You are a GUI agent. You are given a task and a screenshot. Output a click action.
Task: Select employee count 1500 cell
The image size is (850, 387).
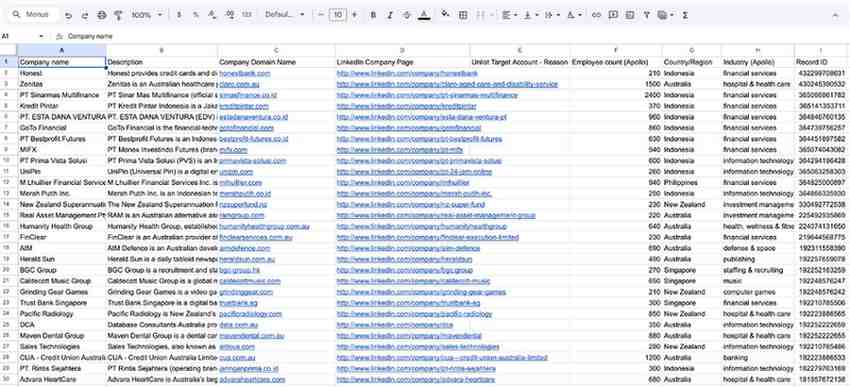click(616, 85)
